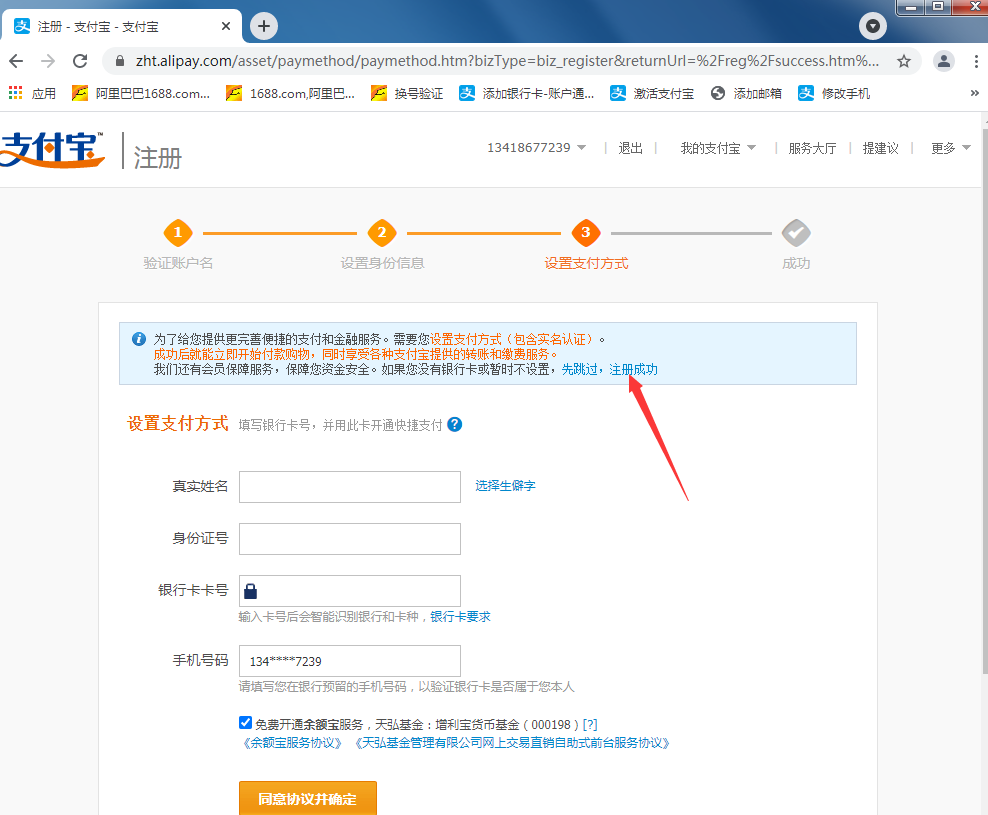Open the 天弘基金 online trading agreement link
The height and width of the screenshot is (815, 988).
click(x=510, y=743)
